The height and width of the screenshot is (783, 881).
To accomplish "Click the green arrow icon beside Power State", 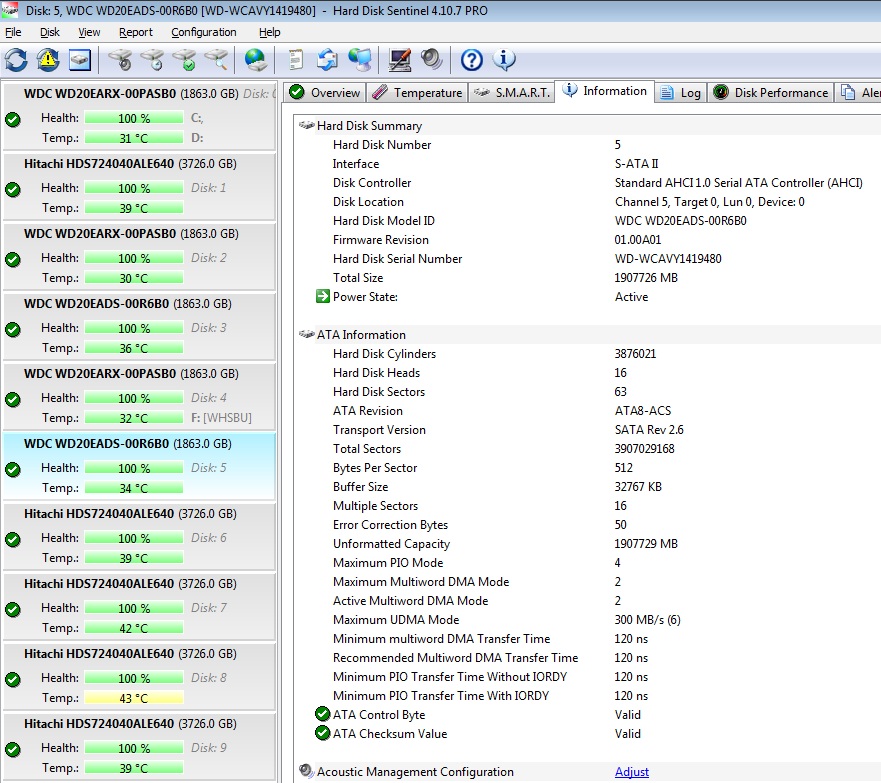I will [323, 296].
